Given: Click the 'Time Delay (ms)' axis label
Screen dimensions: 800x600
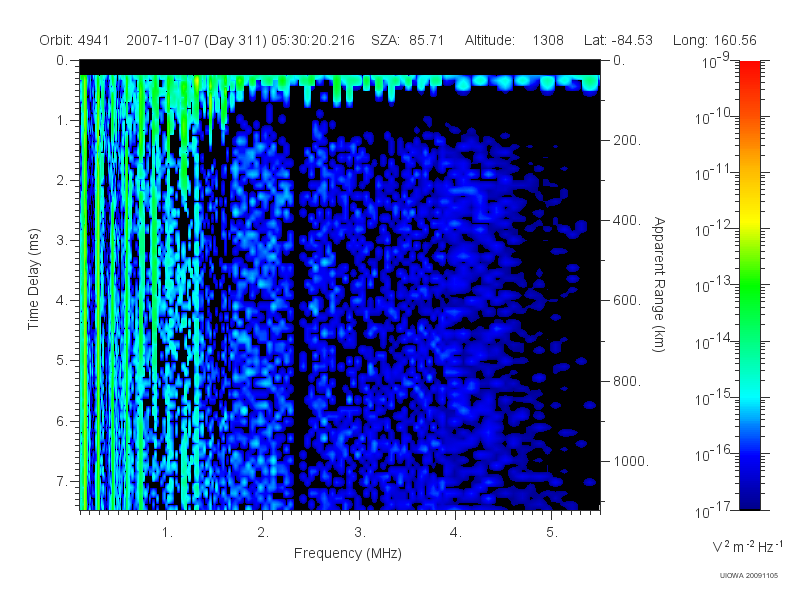Looking at the screenshot, I should (34, 279).
